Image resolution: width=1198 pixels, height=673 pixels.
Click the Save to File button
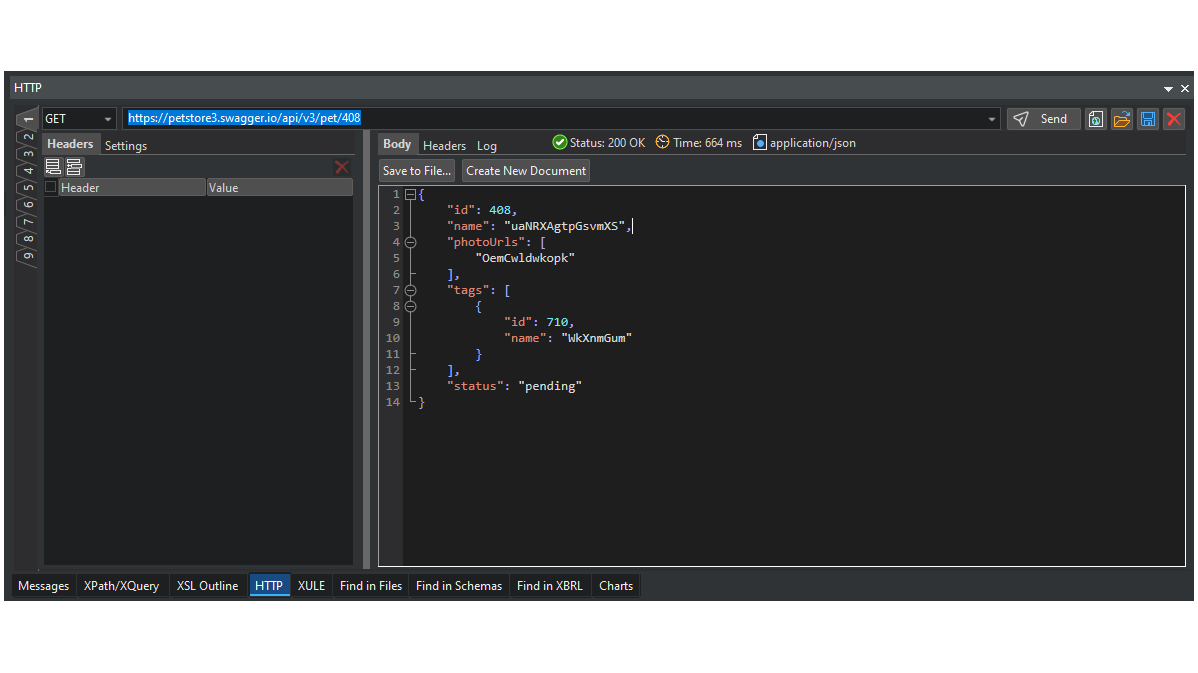pos(417,171)
